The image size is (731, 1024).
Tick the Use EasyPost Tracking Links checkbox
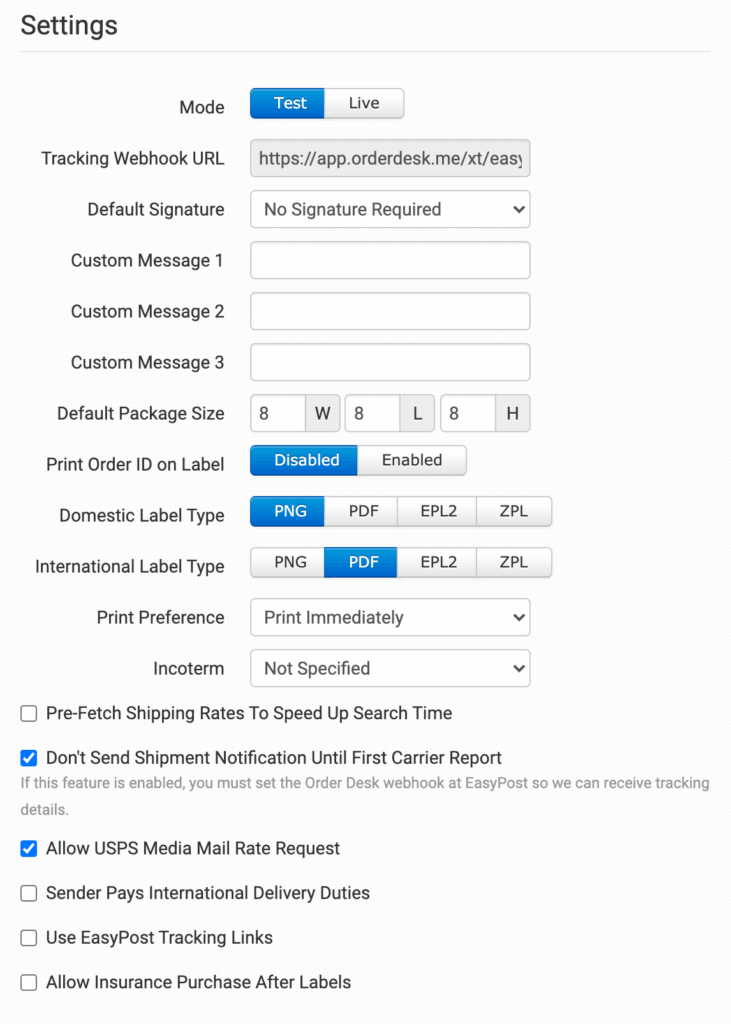[x=29, y=938]
